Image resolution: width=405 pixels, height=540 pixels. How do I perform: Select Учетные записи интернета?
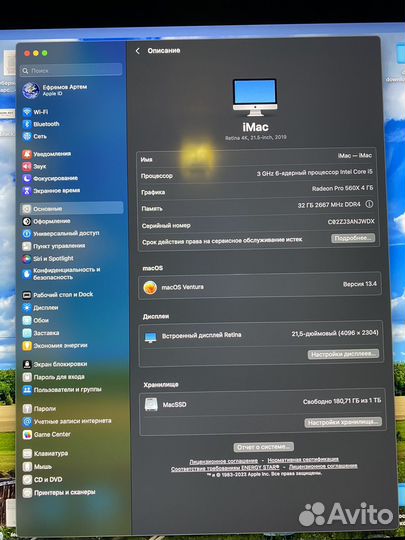point(67,421)
